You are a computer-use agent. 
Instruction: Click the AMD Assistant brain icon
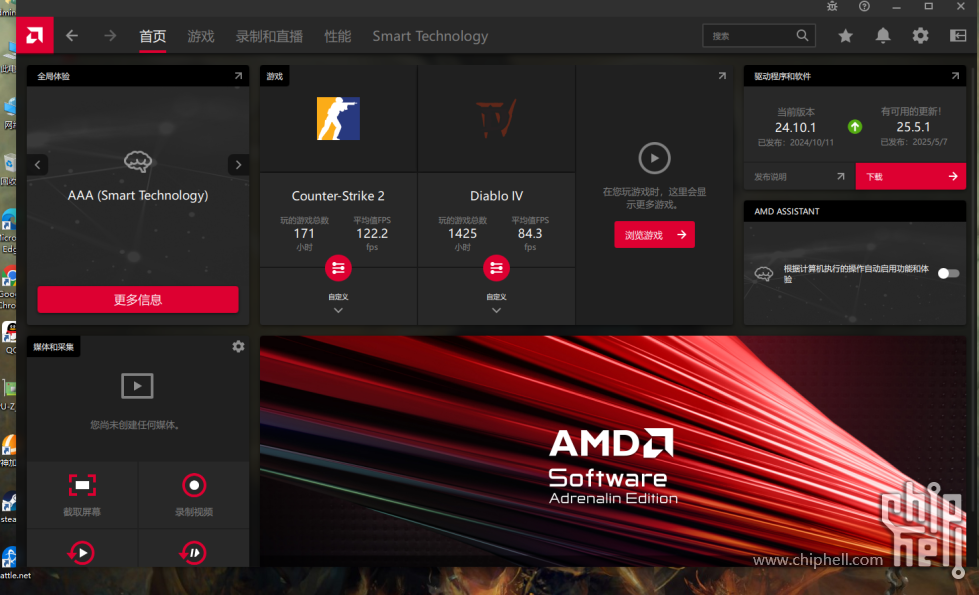tap(764, 273)
